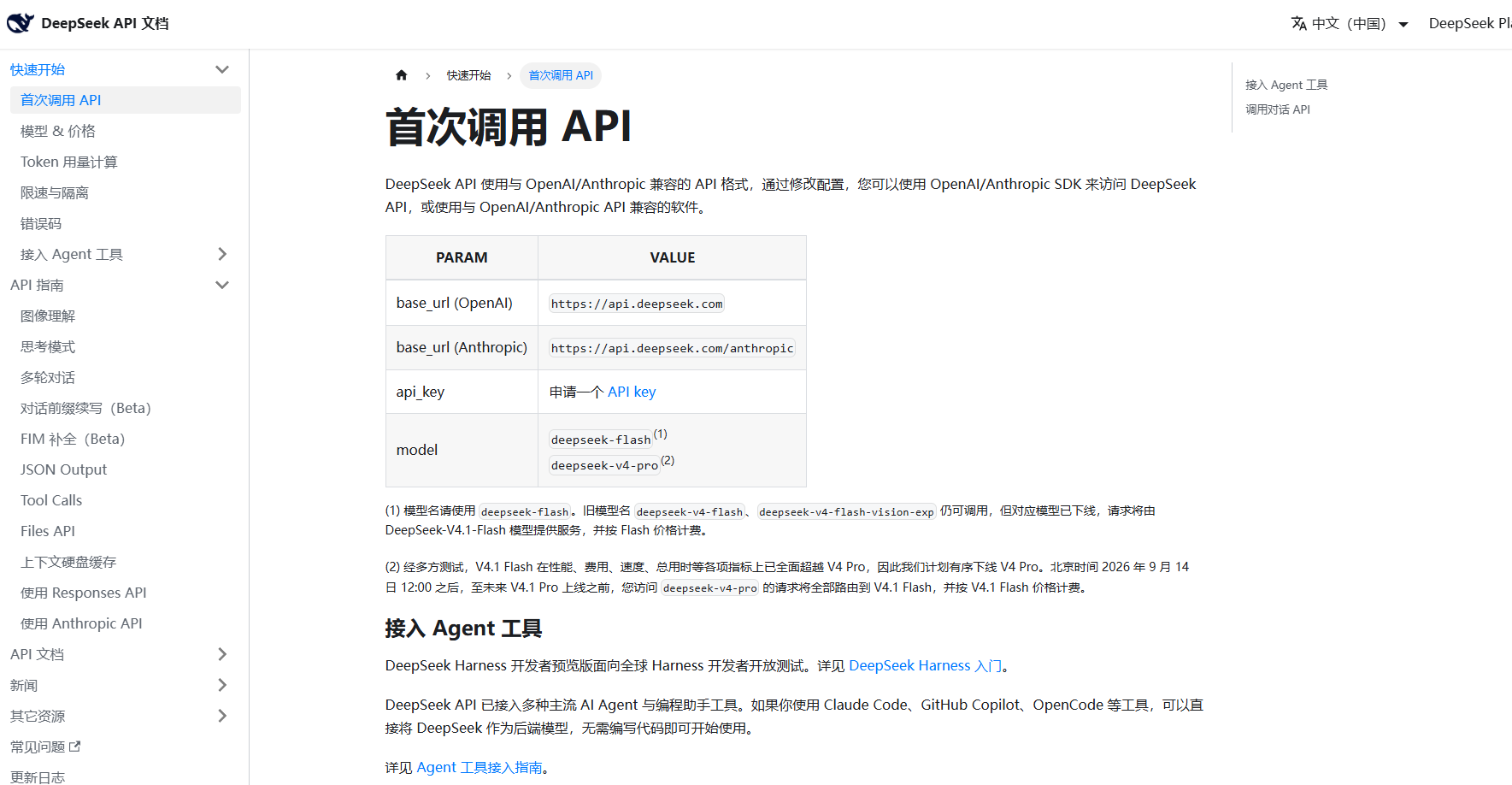Go to the home breadcrumb icon
The image size is (1512, 785).
coord(402,75)
